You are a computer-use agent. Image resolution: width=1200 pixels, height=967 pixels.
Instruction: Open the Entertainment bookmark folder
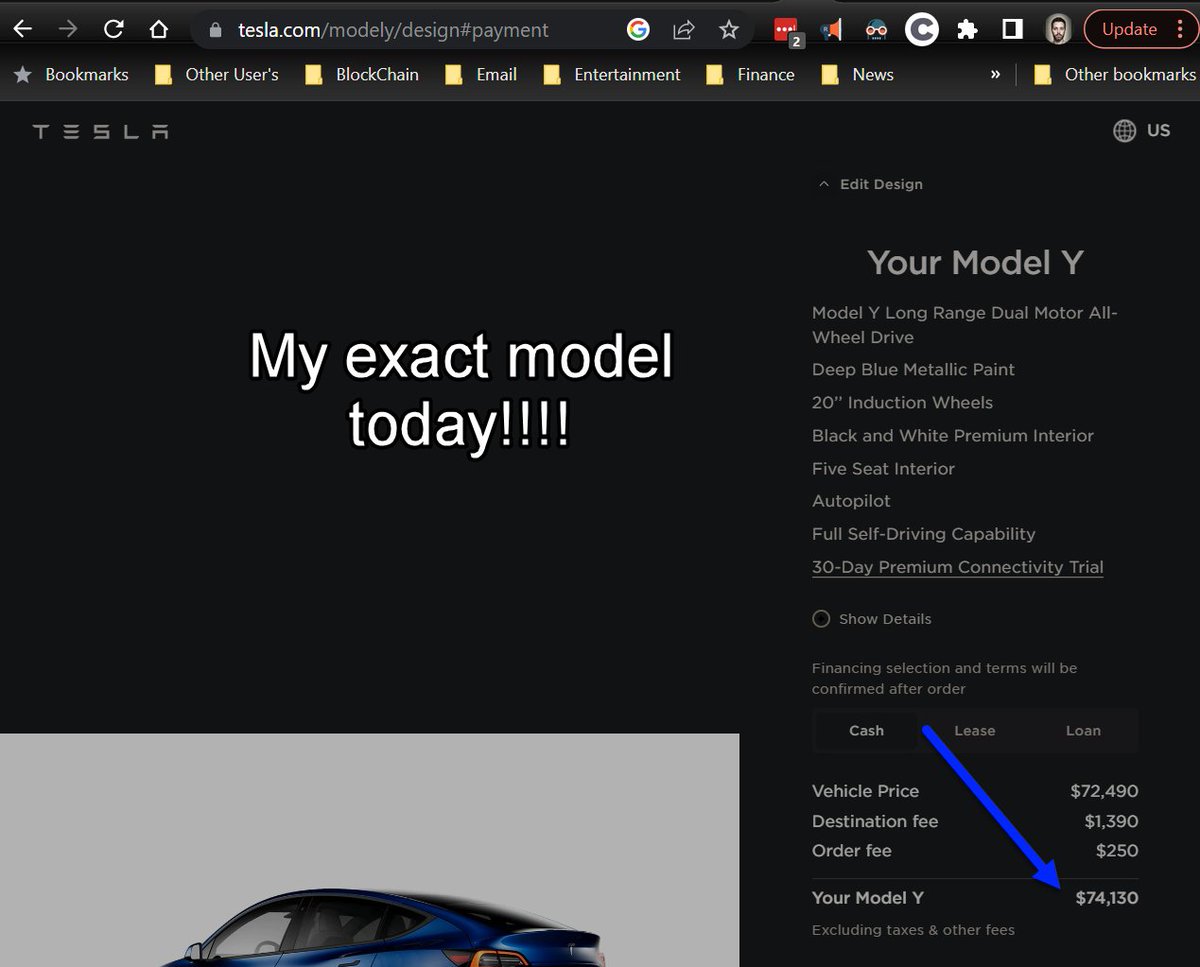611,74
